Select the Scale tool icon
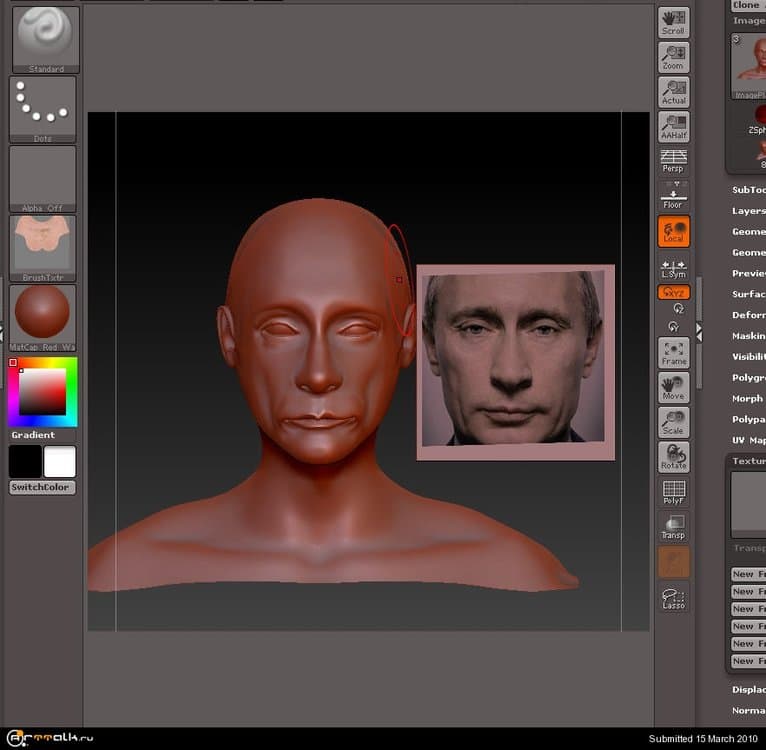Viewport: 766px width, 750px height. (673, 422)
